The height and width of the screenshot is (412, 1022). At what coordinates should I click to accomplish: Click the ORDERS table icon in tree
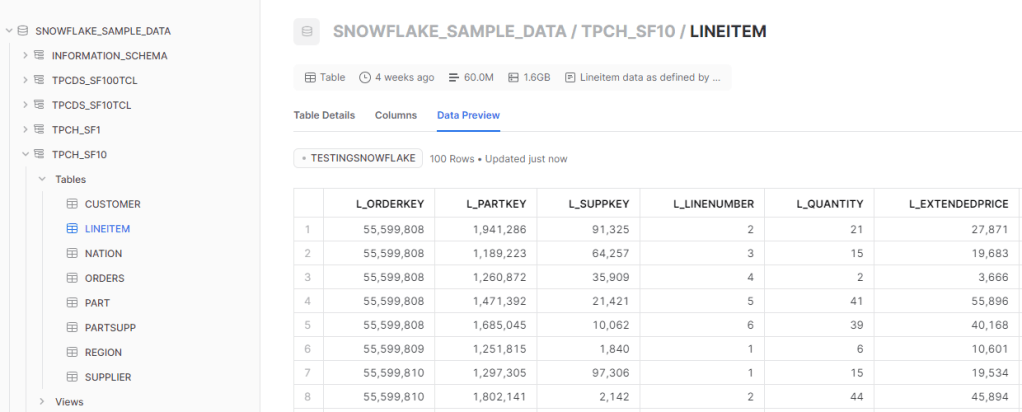71,278
